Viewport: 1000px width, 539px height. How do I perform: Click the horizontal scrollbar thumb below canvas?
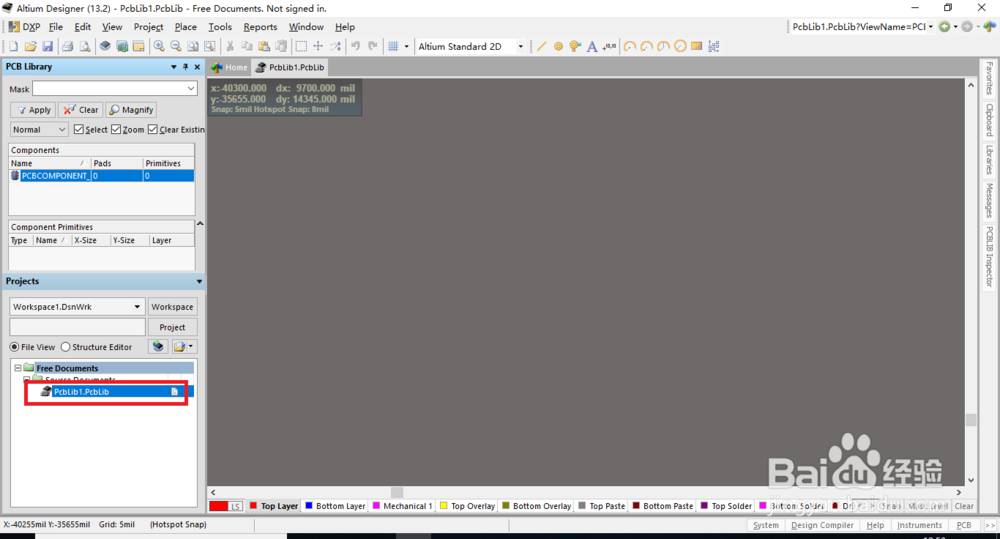pyautogui.click(x=397, y=492)
